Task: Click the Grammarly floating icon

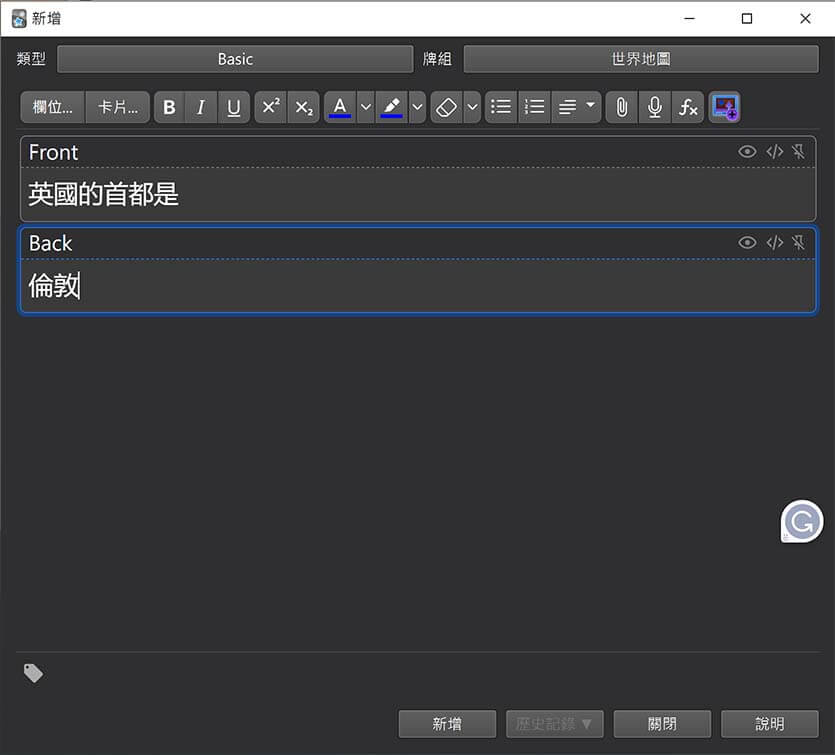Action: tap(801, 521)
